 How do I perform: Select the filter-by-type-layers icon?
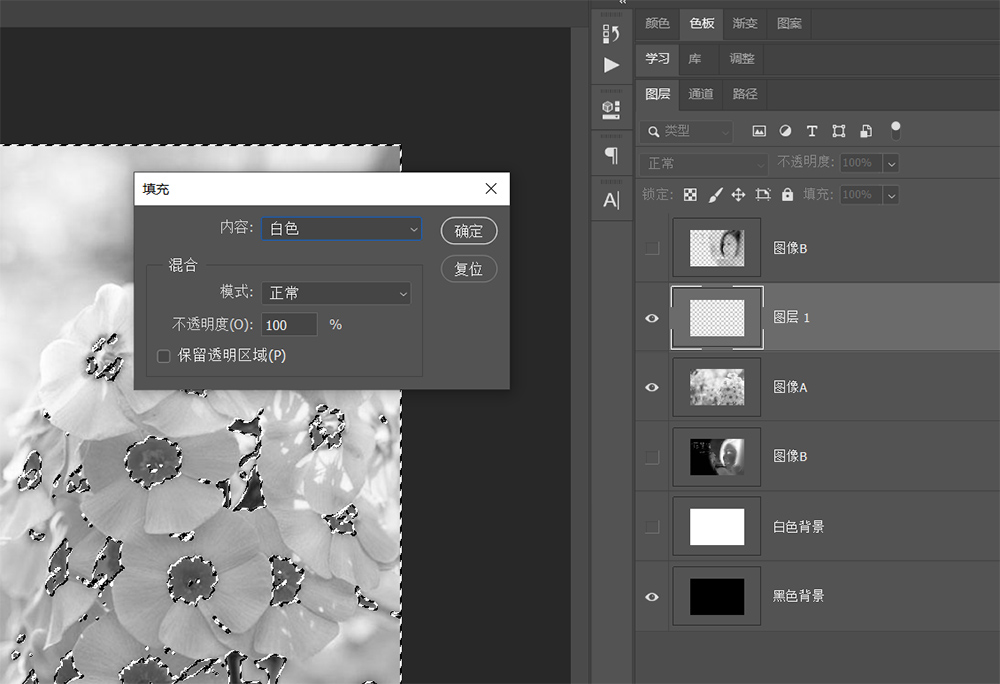812,130
